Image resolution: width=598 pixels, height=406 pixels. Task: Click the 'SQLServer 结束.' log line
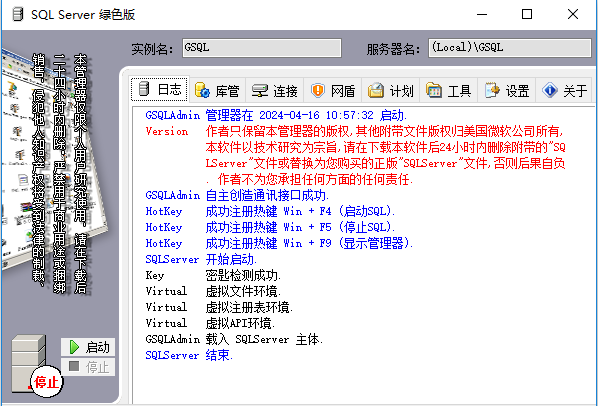(x=189, y=355)
